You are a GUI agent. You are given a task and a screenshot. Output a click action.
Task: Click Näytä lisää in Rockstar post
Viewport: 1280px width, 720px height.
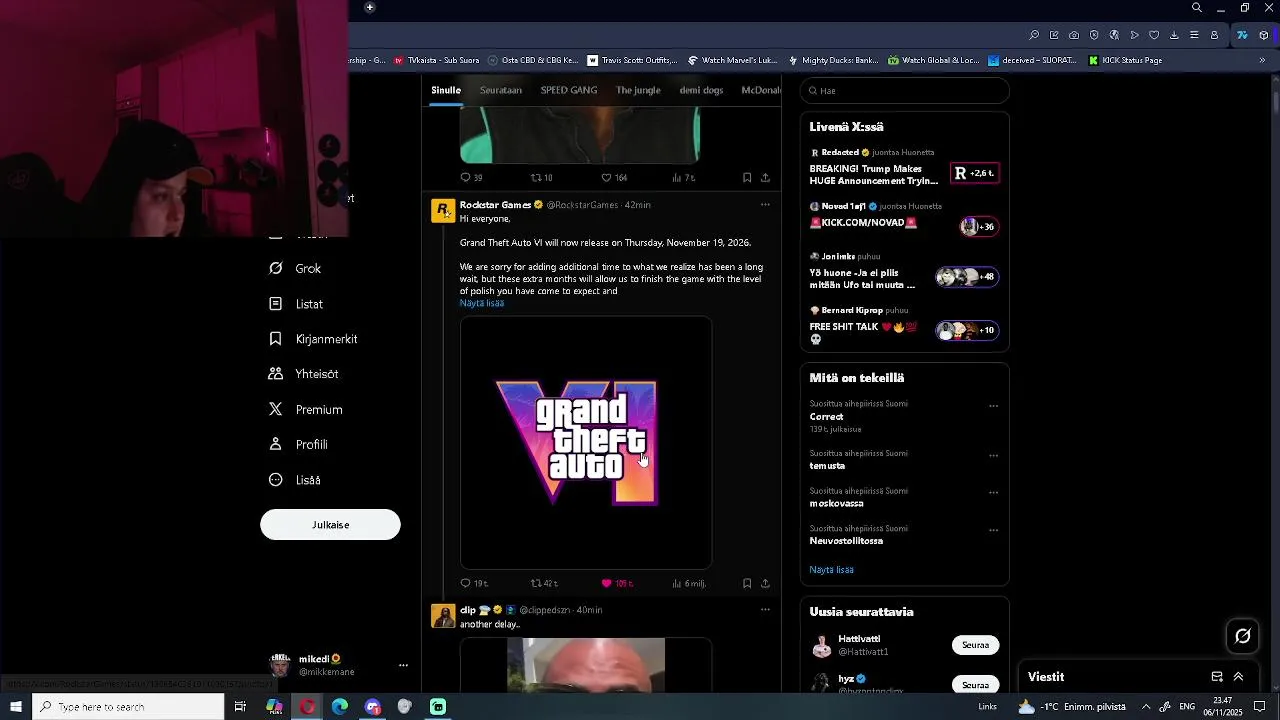pos(482,303)
